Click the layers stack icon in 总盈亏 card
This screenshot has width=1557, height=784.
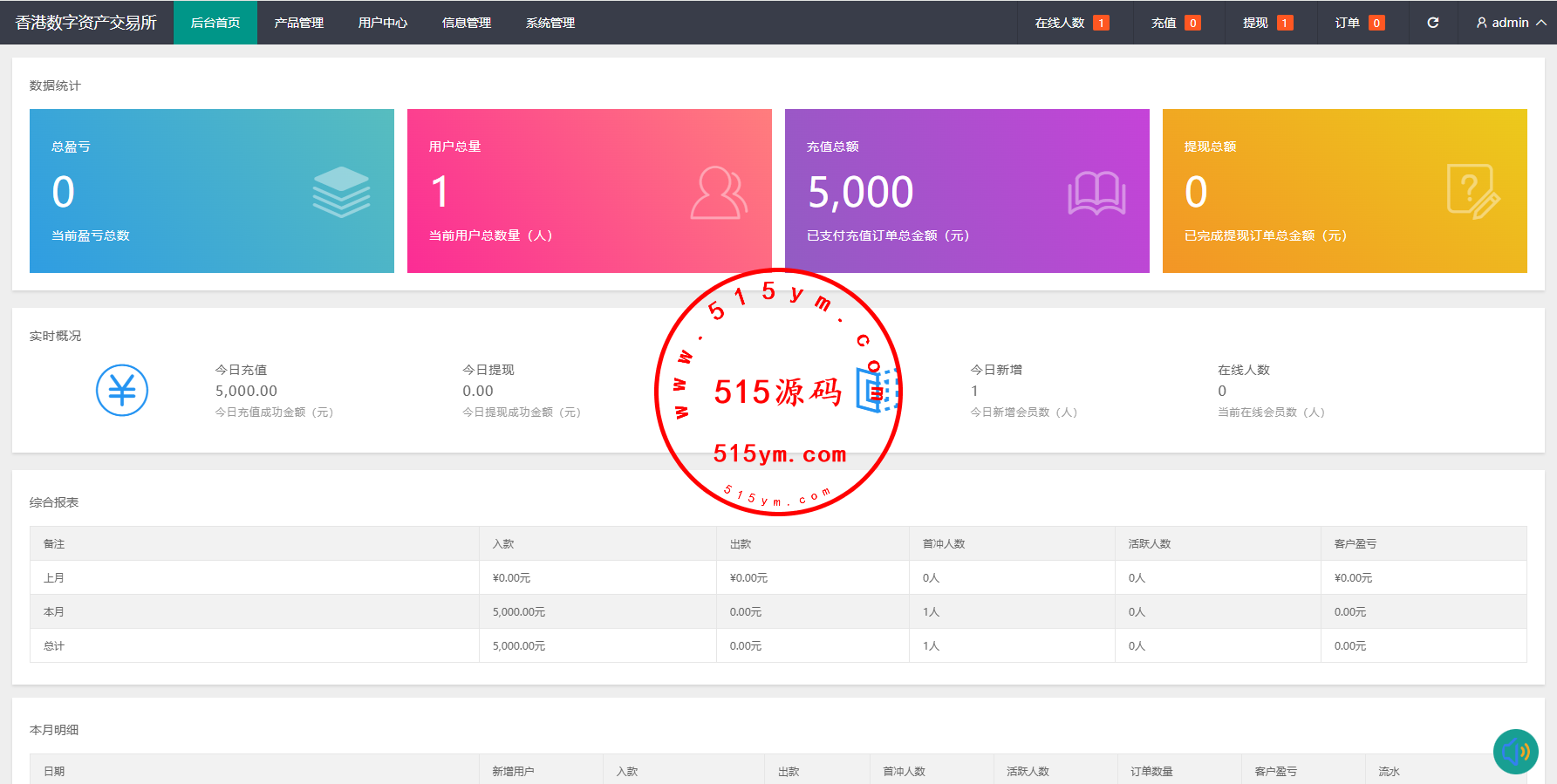point(341,192)
